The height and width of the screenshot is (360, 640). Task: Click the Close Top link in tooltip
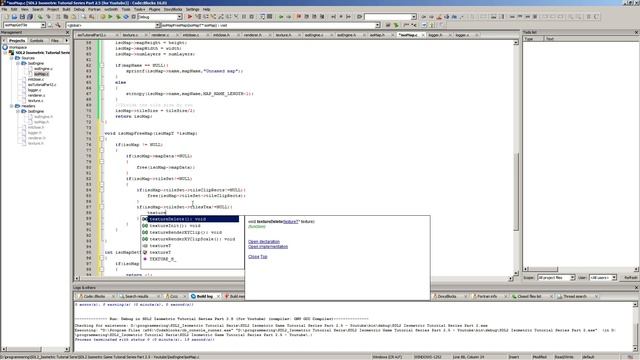pyautogui.click(x=258, y=256)
